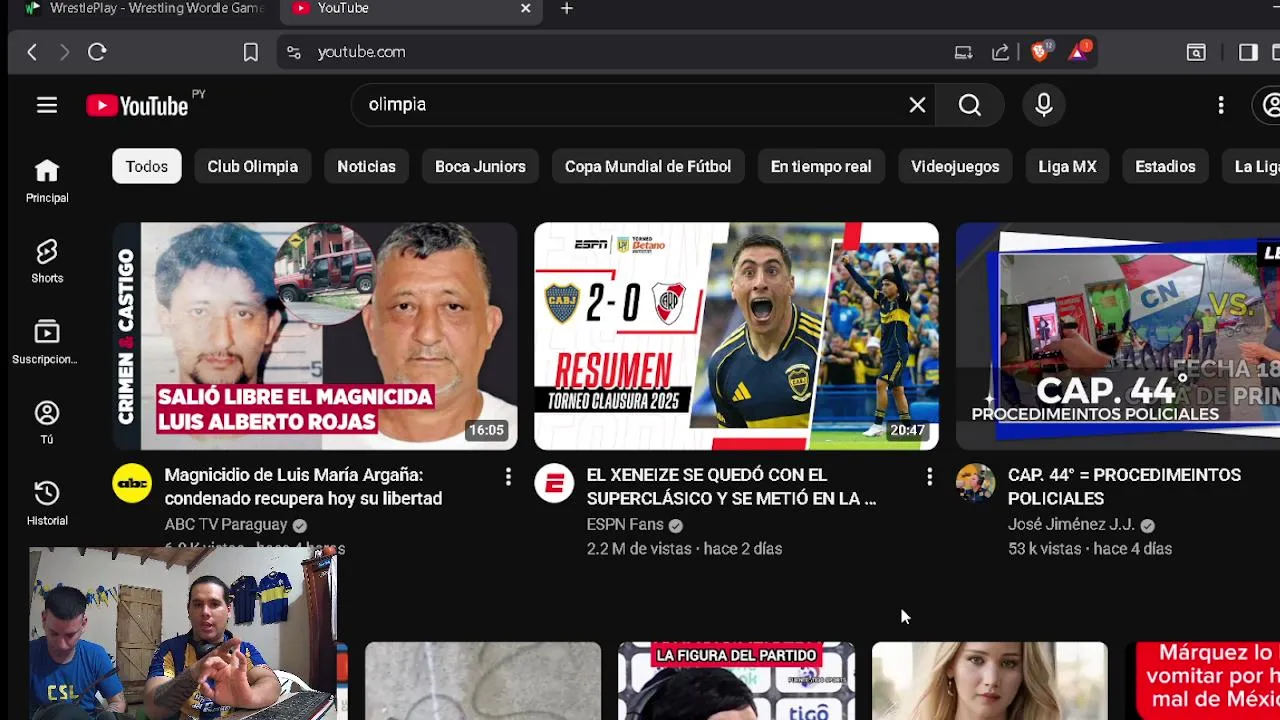
Task: Open the Brave Shields lion icon
Action: [1041, 52]
